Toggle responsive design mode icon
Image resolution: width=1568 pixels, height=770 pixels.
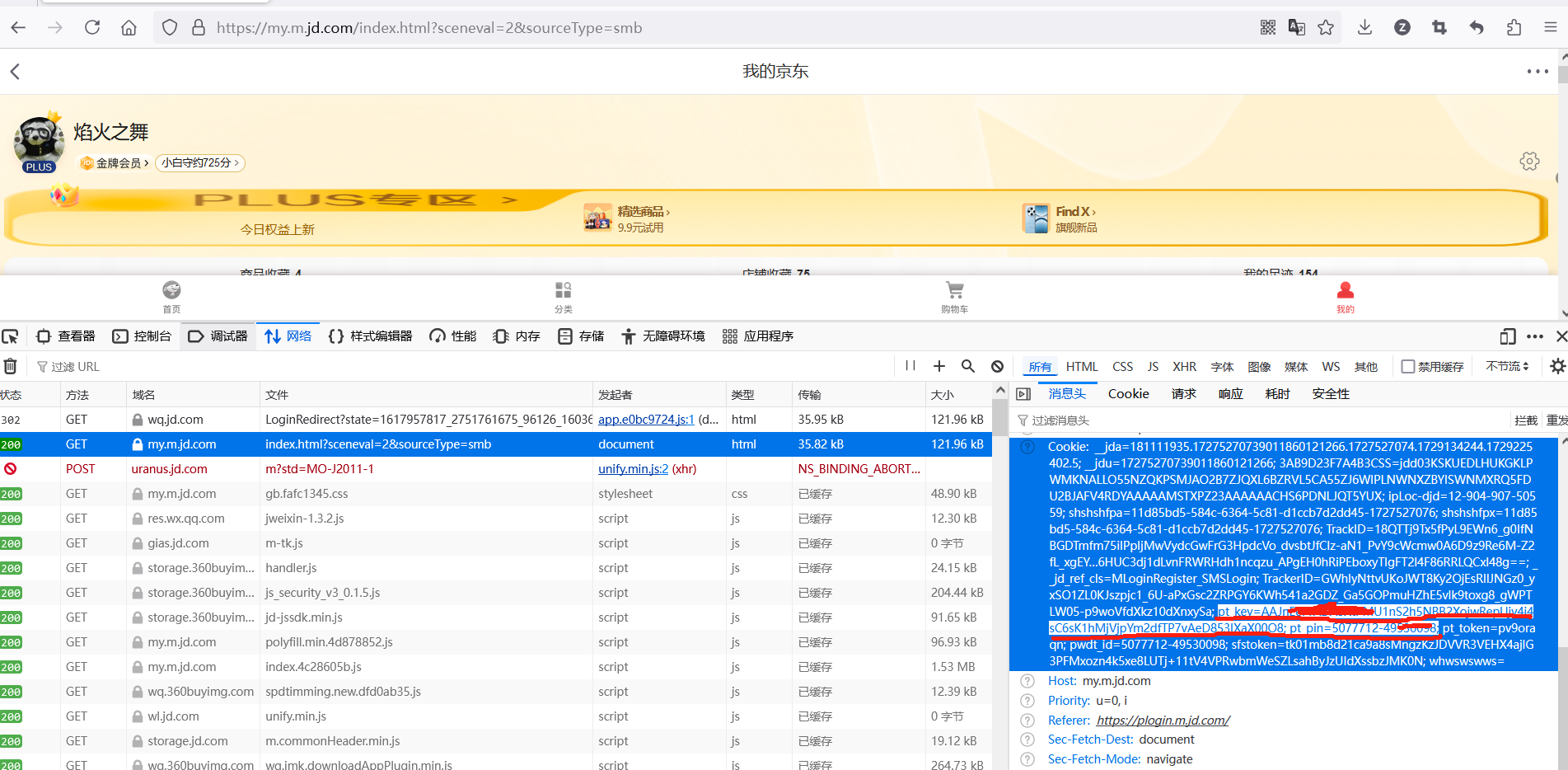[1508, 336]
